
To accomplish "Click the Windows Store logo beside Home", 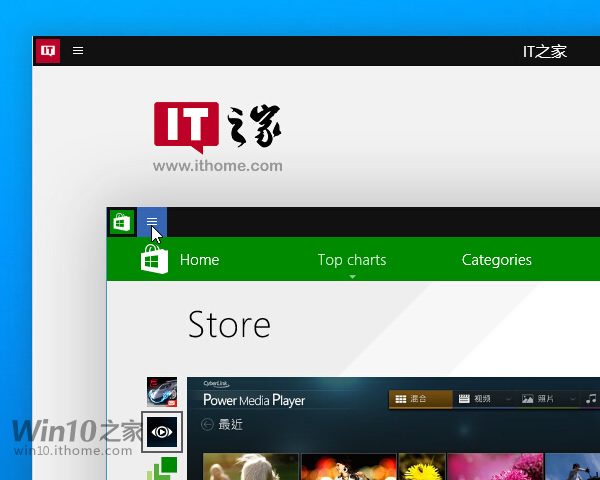I will point(154,260).
